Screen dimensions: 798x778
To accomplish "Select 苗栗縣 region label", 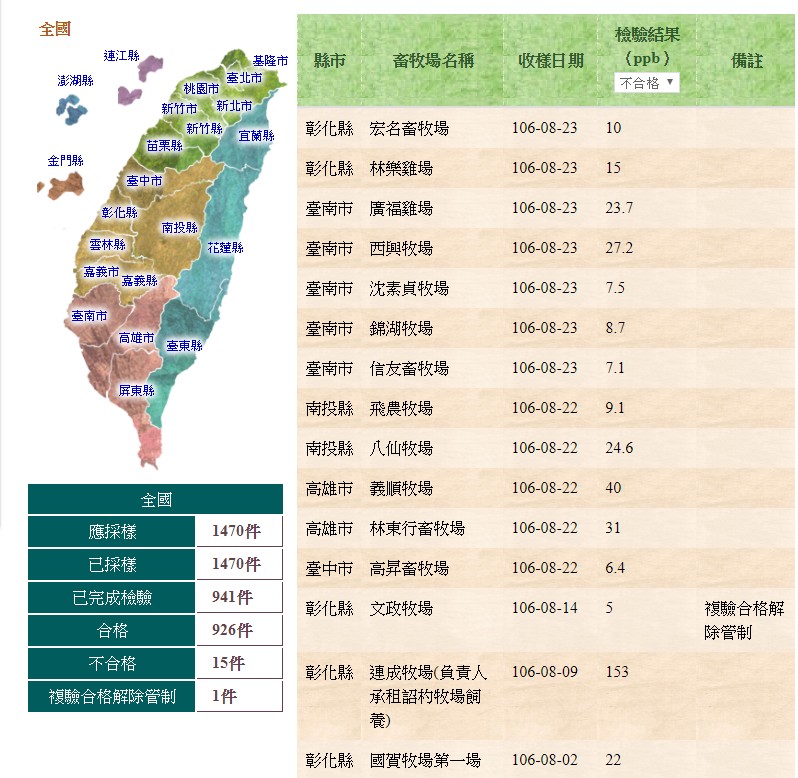I will (x=164, y=145).
